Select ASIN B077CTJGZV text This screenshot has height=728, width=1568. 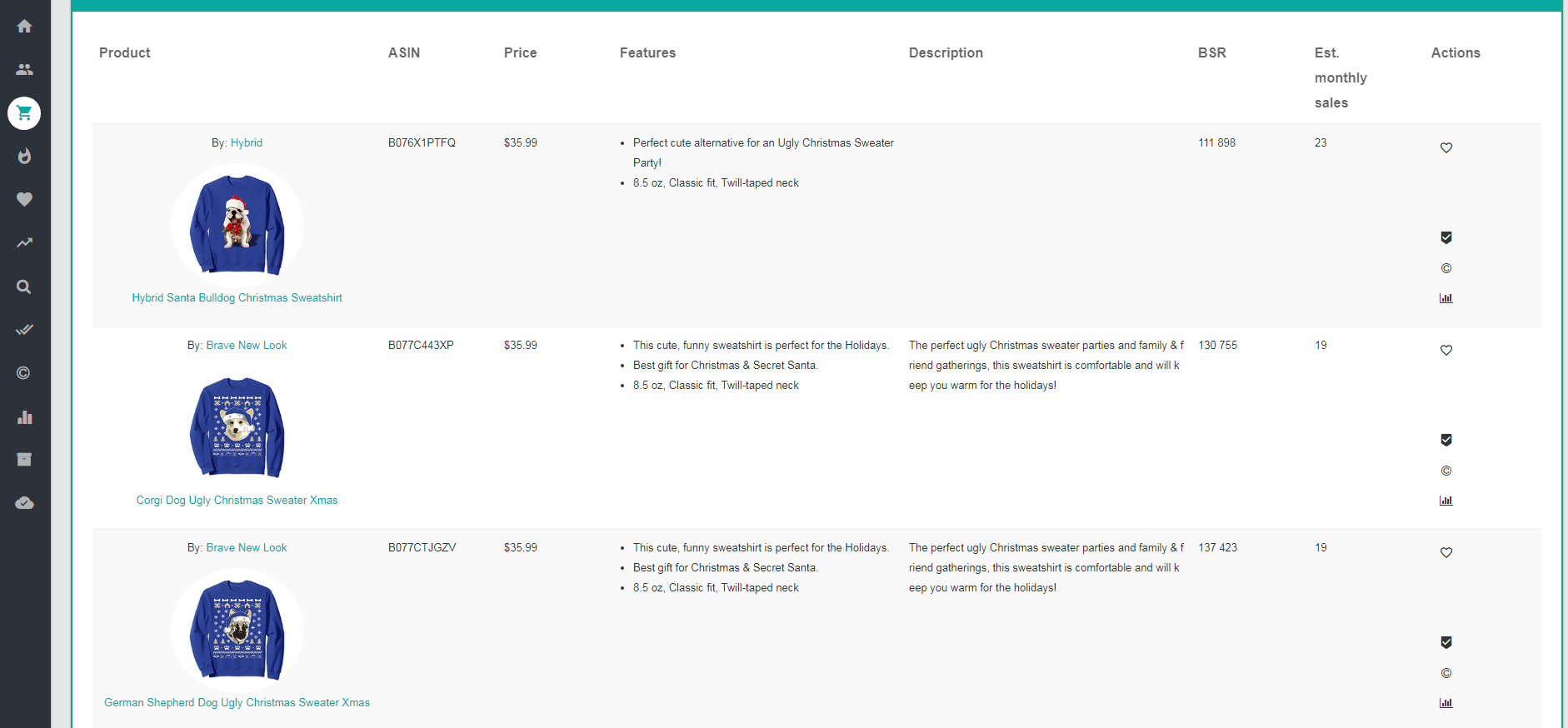point(422,547)
